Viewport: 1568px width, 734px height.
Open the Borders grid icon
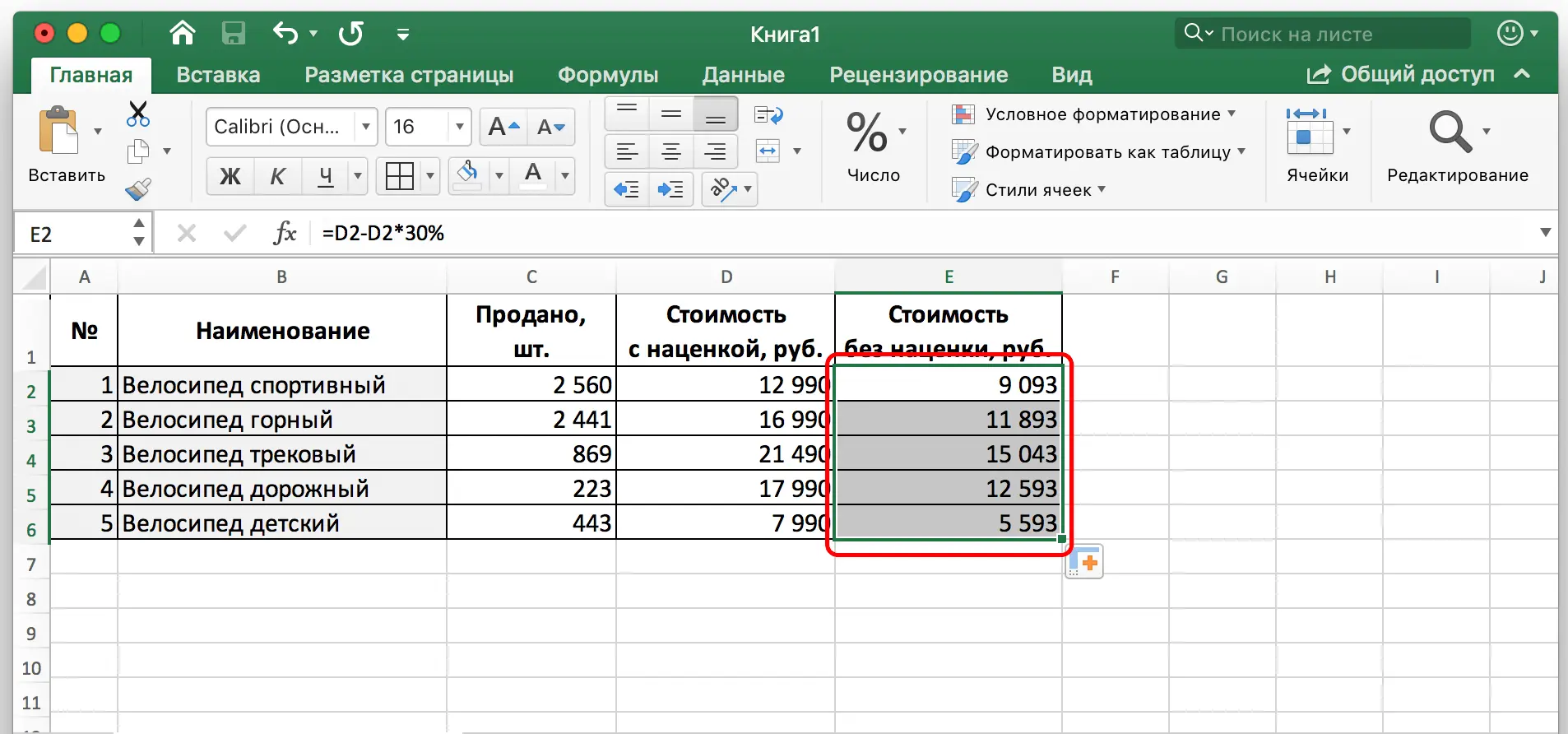click(400, 175)
